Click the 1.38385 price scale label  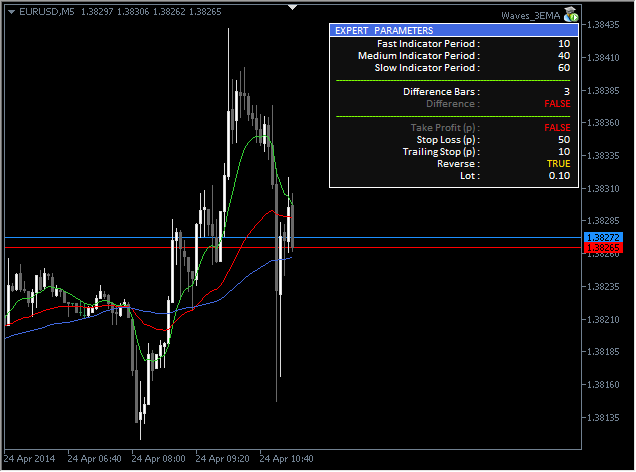click(603, 90)
